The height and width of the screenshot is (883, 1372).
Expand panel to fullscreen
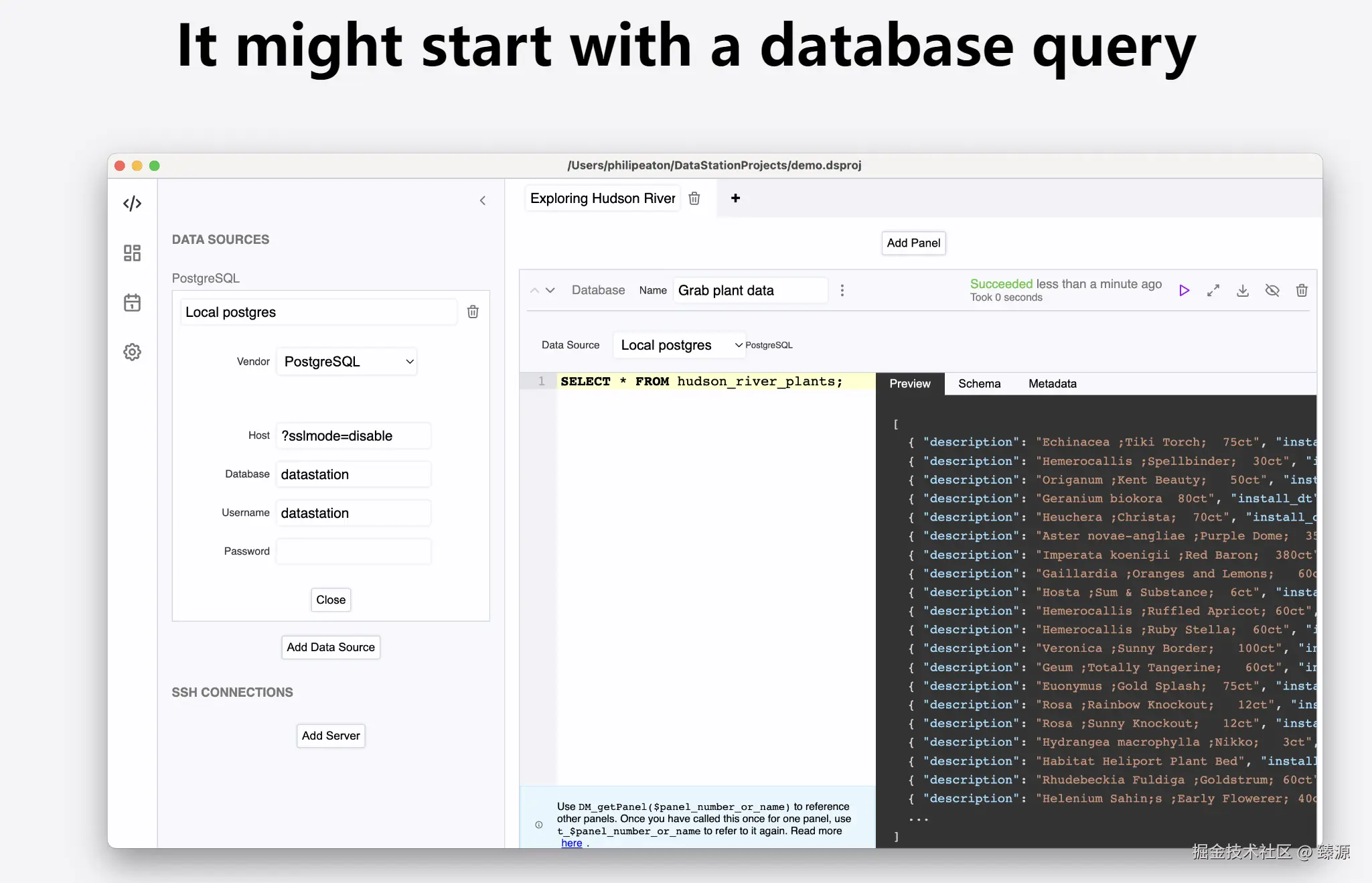click(x=1213, y=291)
